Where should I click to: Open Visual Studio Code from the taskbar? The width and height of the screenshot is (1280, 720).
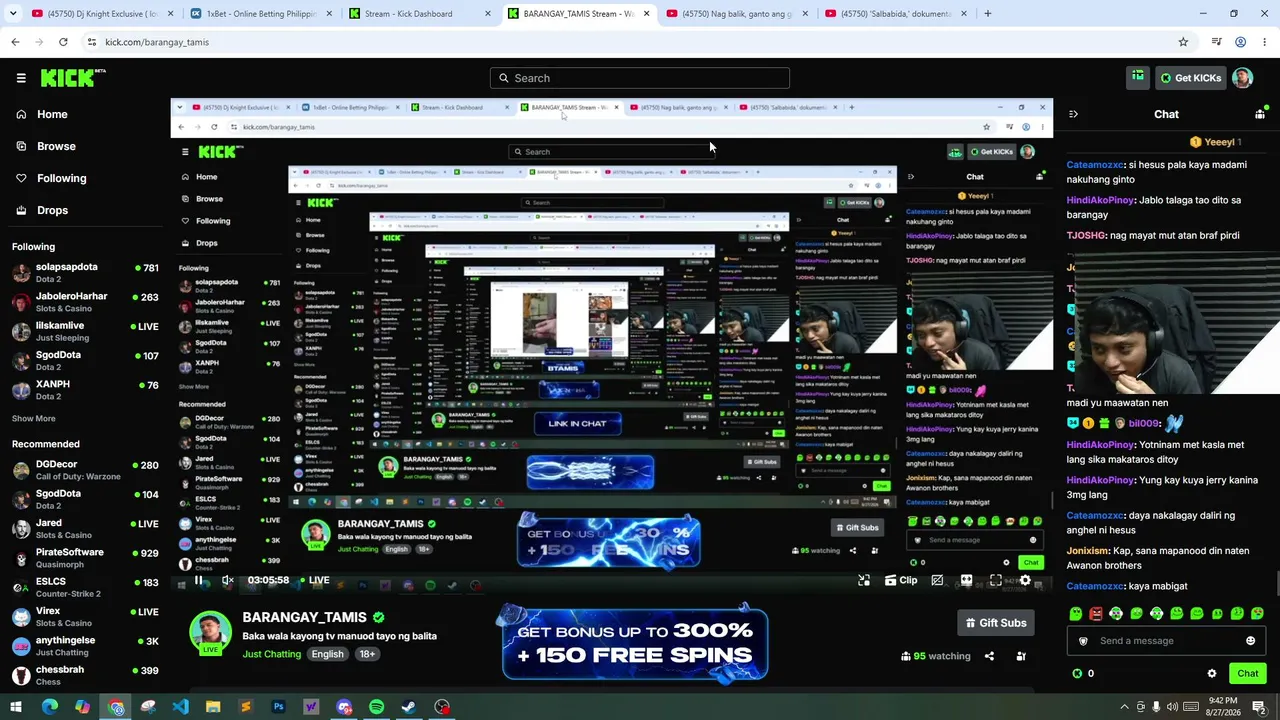click(x=180, y=707)
